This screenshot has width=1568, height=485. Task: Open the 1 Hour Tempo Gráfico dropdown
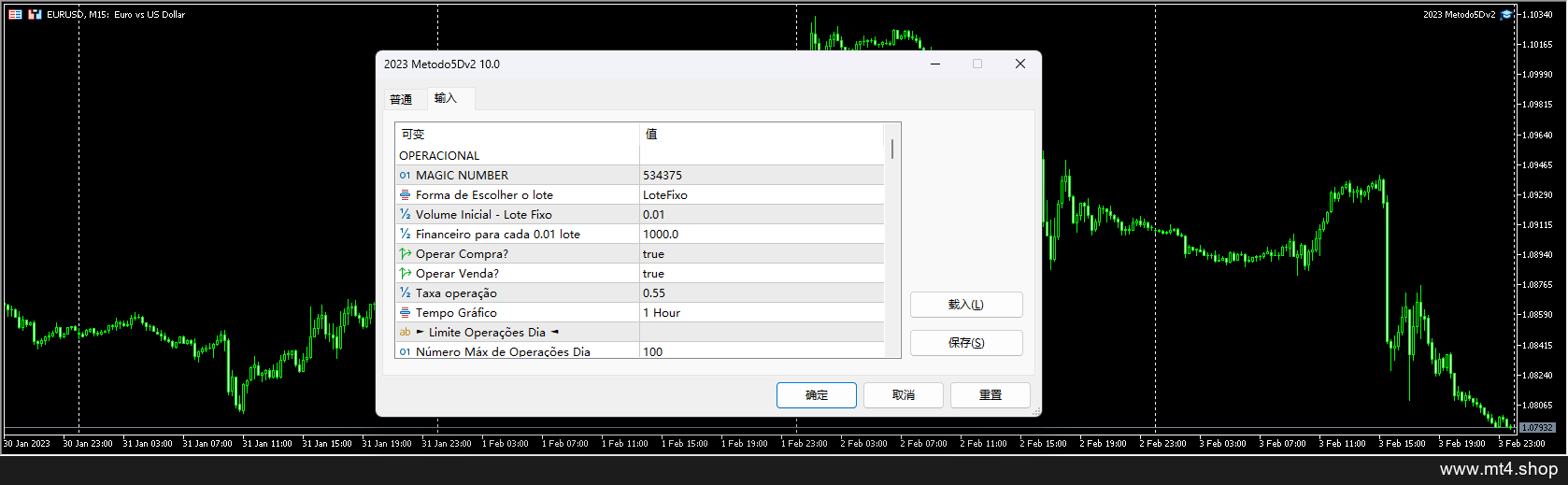pyautogui.click(x=762, y=312)
